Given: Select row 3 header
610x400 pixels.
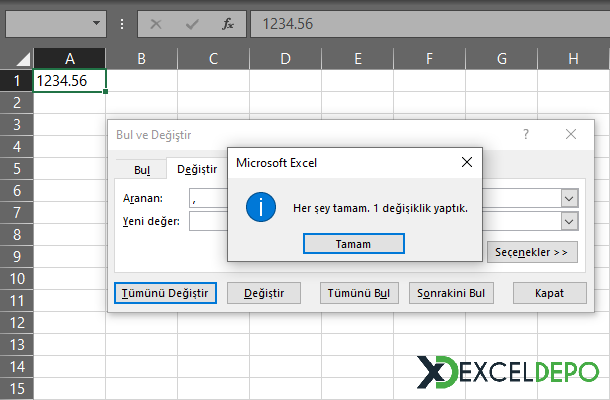Looking at the screenshot, I should [17, 125].
